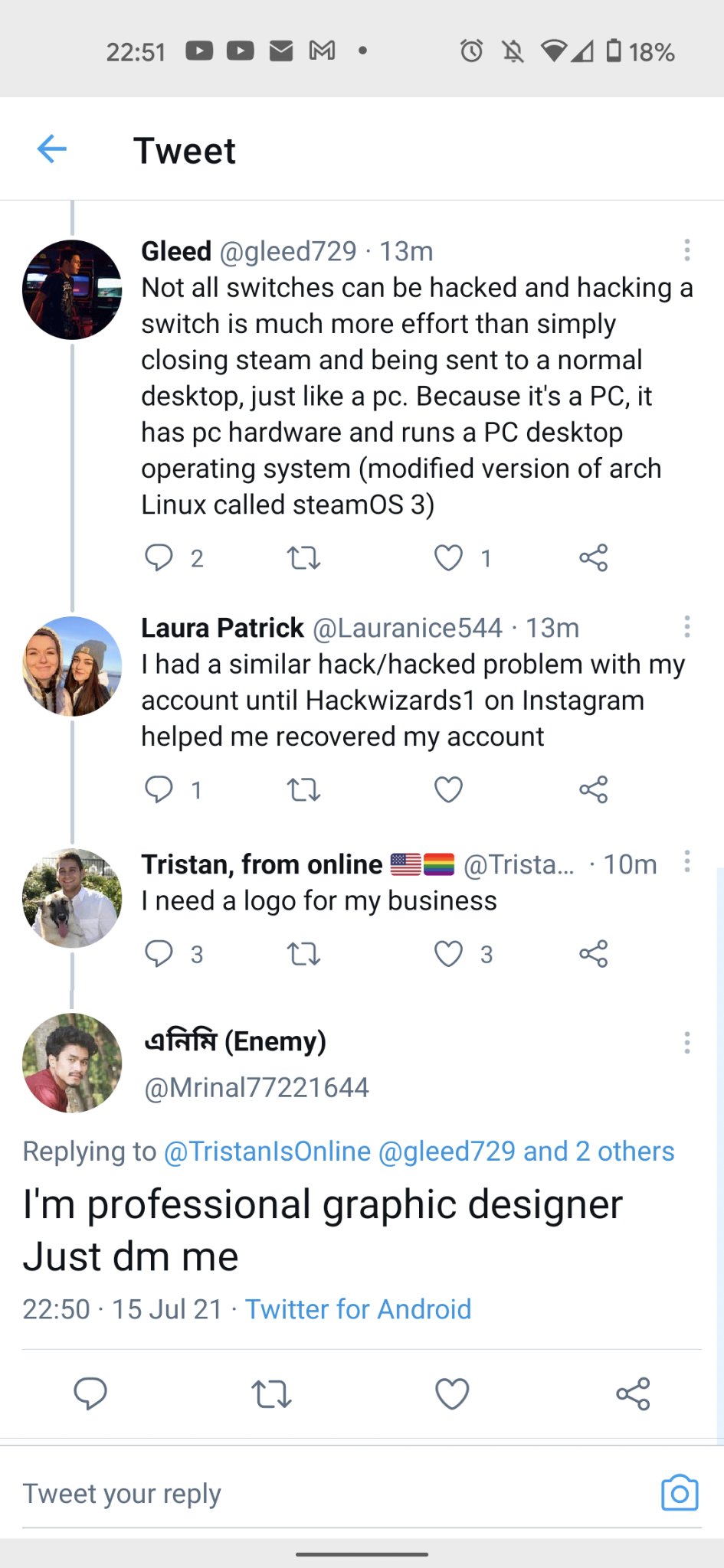Open overflow menu on Enemy's tweet
The image size is (724, 1568).
pos(687,1042)
